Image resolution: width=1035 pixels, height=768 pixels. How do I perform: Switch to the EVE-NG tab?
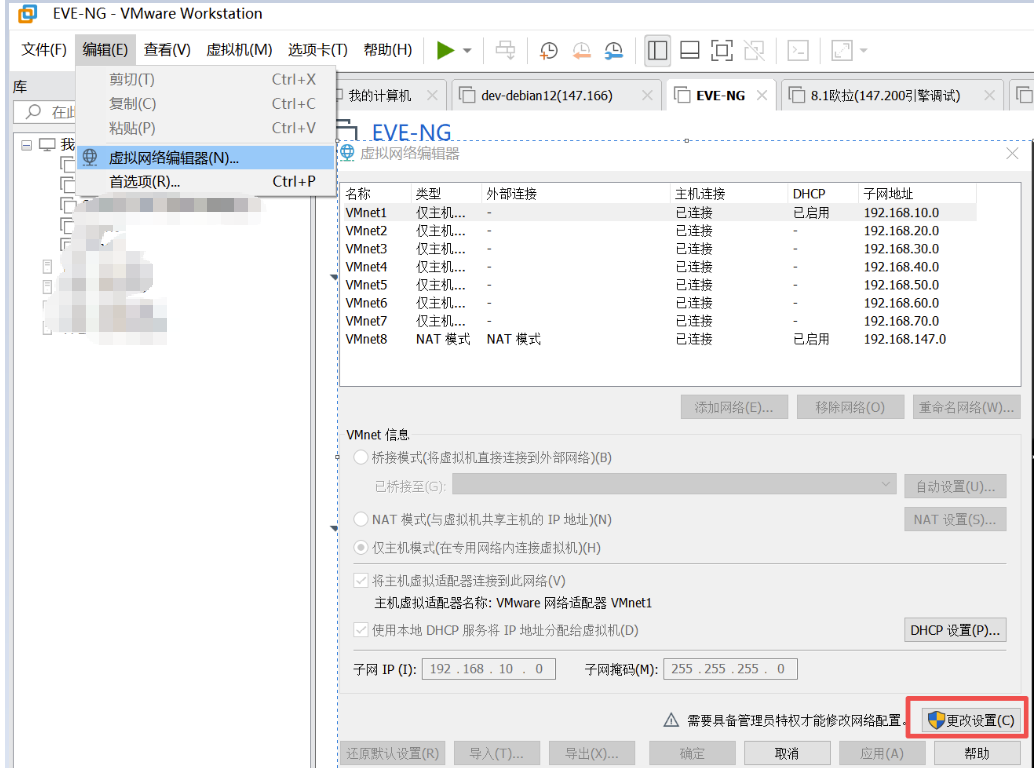720,96
